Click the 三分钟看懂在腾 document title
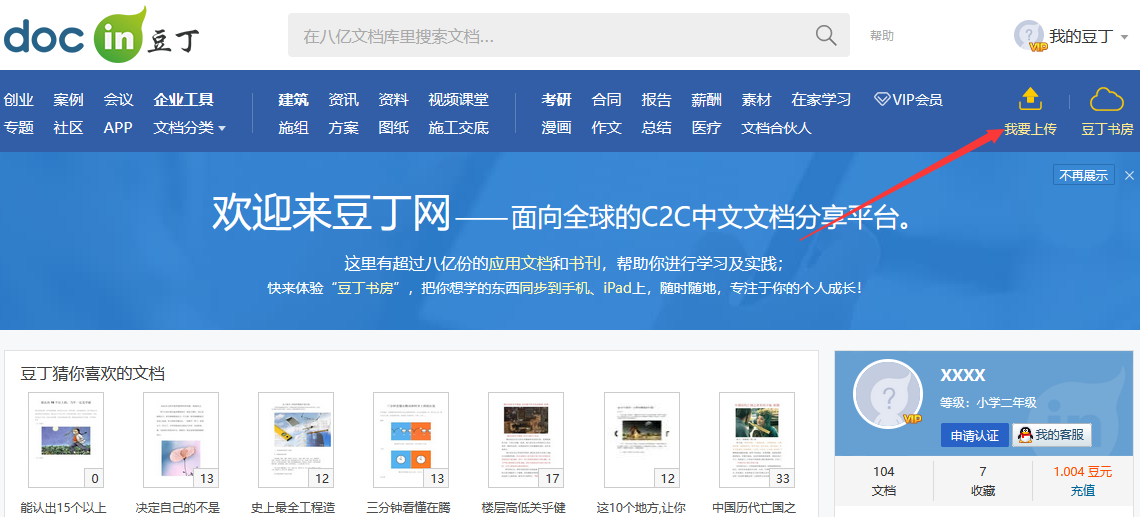The height and width of the screenshot is (517, 1140). 409,508
